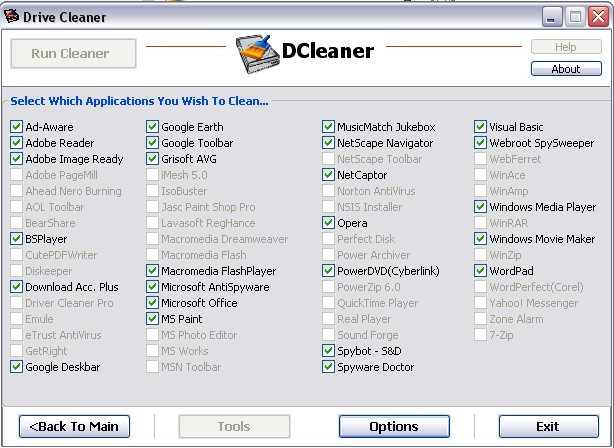This screenshot has height=448, width=614.
Task: Click the disabled iMesh 5.0 checkbox
Action: pyautogui.click(x=152, y=175)
